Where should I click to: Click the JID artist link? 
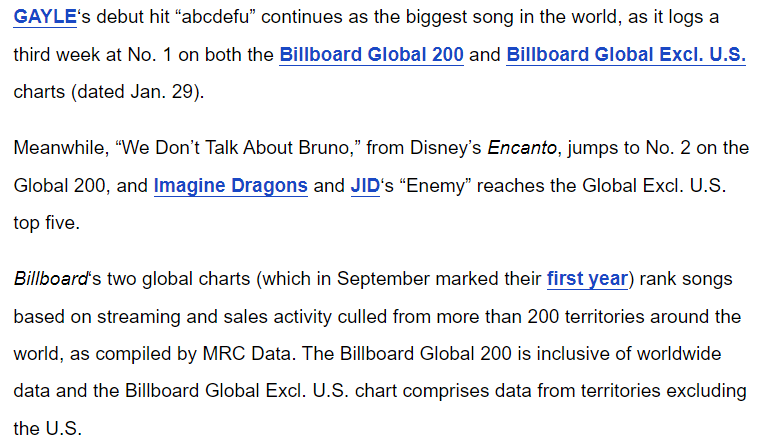point(365,186)
